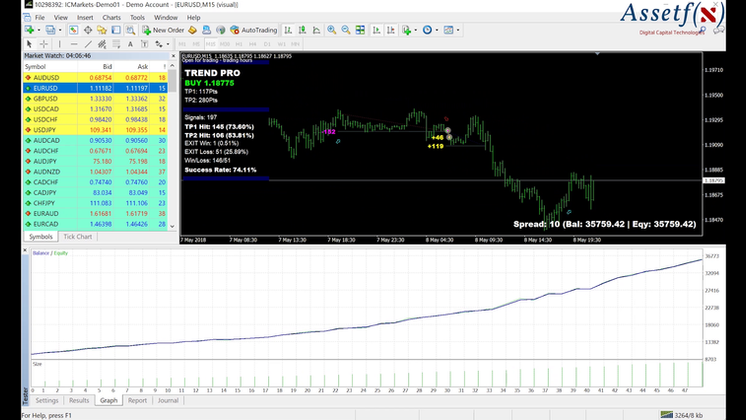Click the Periods clock icon
This screenshot has height=420, width=746.
tap(427, 30)
